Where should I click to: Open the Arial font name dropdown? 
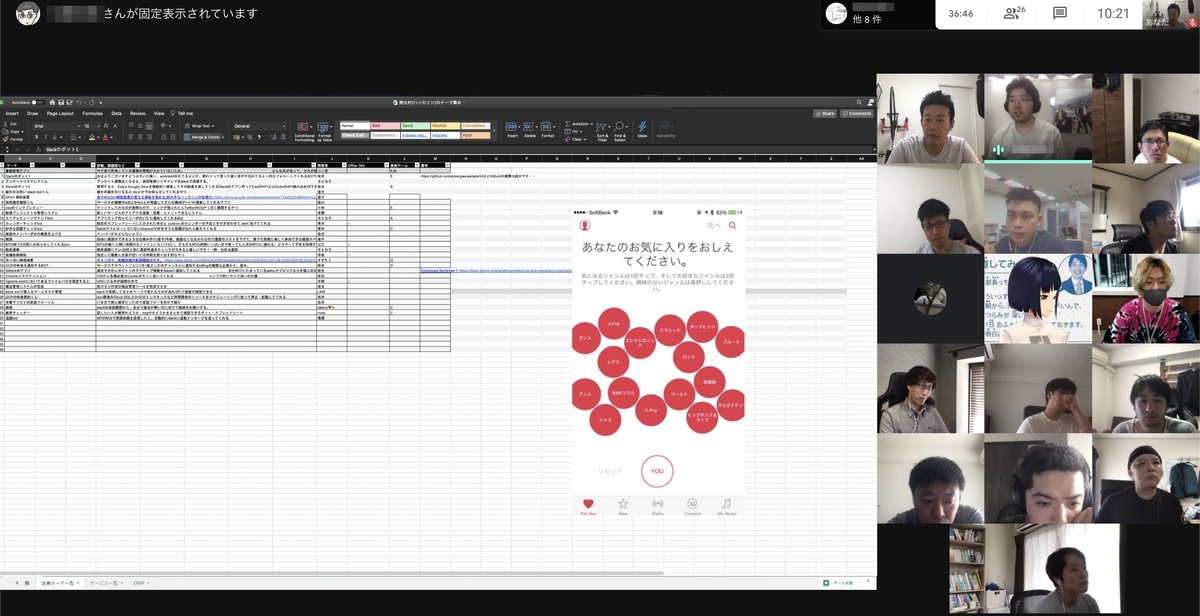tap(57, 126)
